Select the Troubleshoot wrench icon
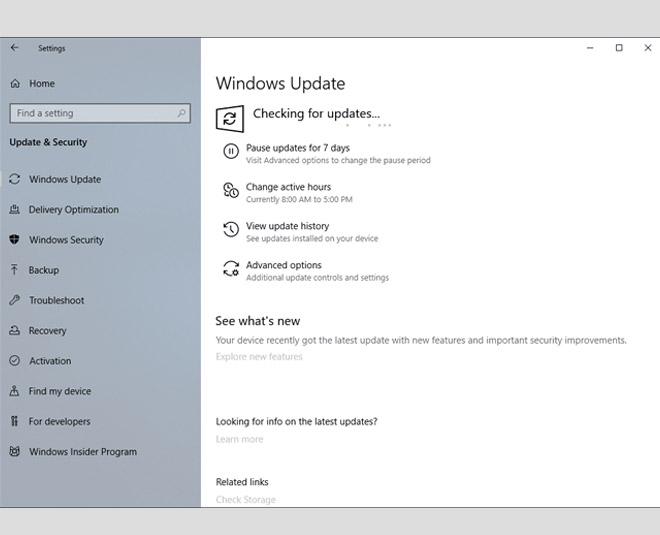Image resolution: width=660 pixels, height=535 pixels. 14,300
